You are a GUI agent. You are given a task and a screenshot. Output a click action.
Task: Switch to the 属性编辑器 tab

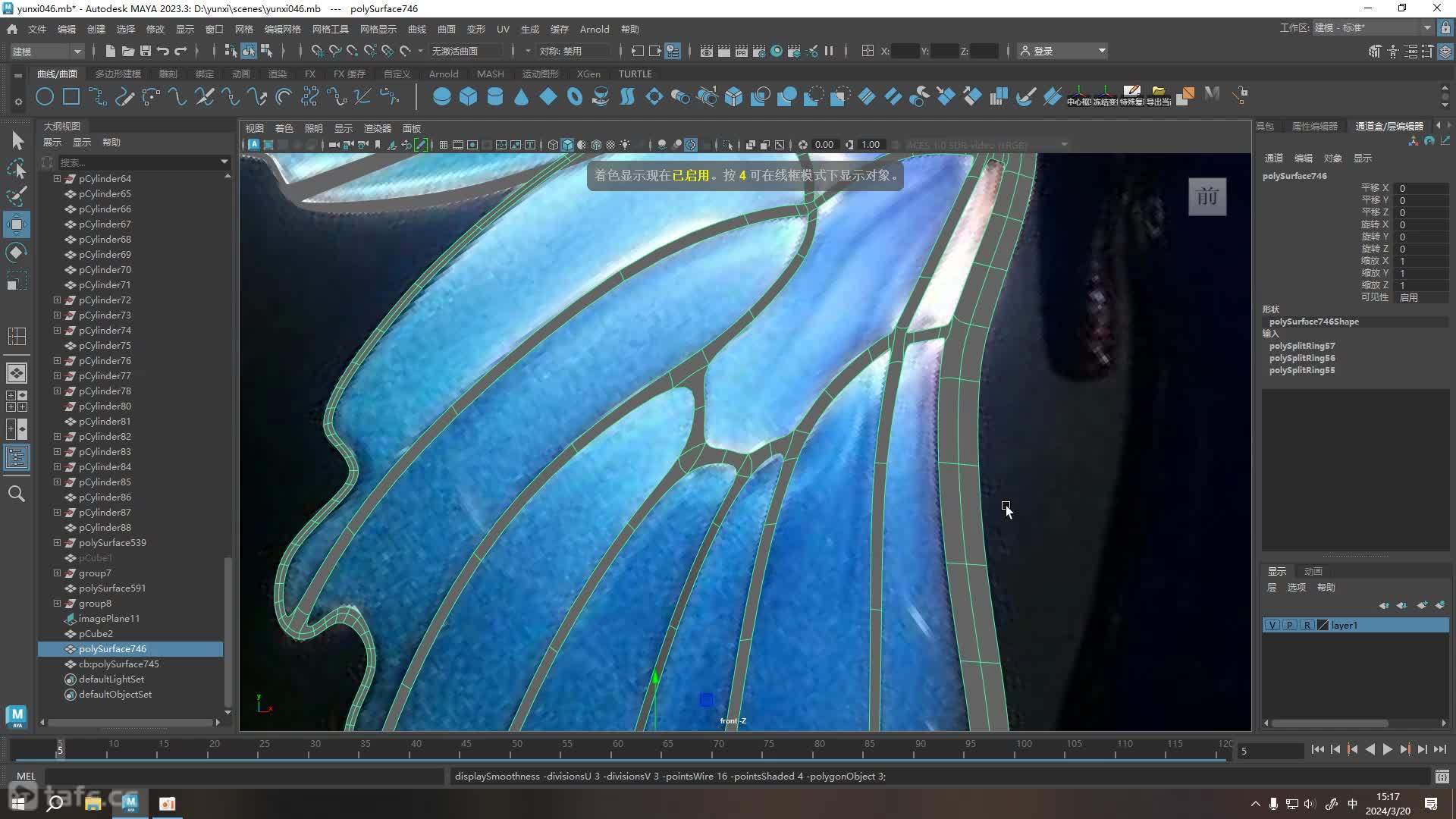pos(1315,127)
